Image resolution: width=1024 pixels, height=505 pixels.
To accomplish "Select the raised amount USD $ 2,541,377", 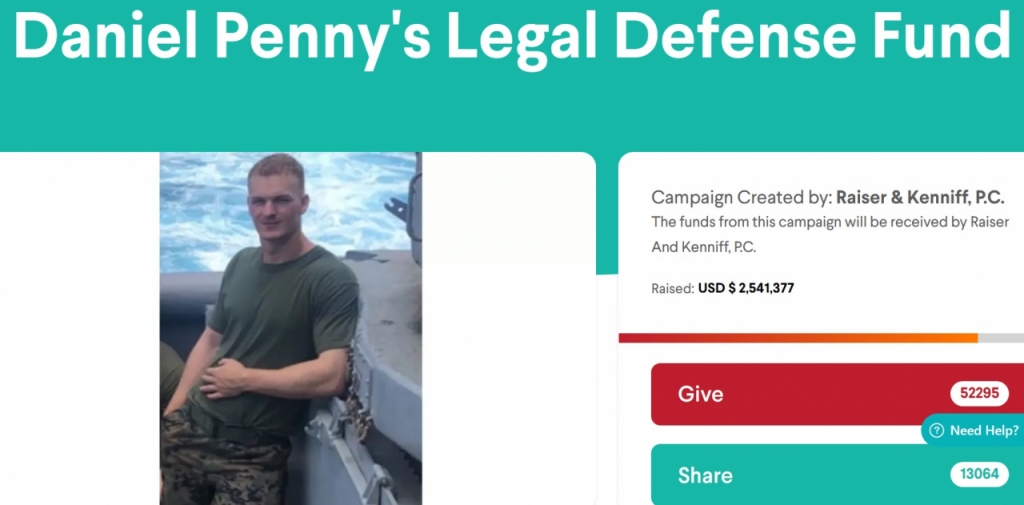I will click(x=746, y=288).
